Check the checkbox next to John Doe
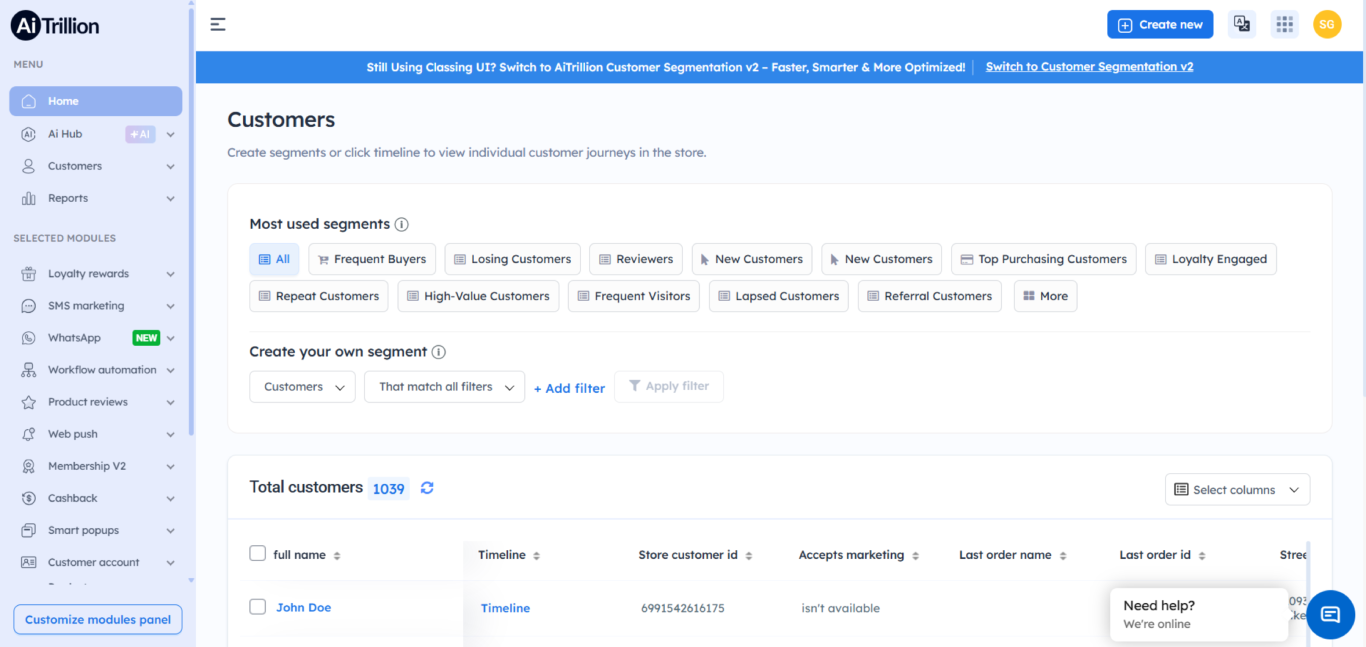The width and height of the screenshot is (1366, 647). click(257, 607)
